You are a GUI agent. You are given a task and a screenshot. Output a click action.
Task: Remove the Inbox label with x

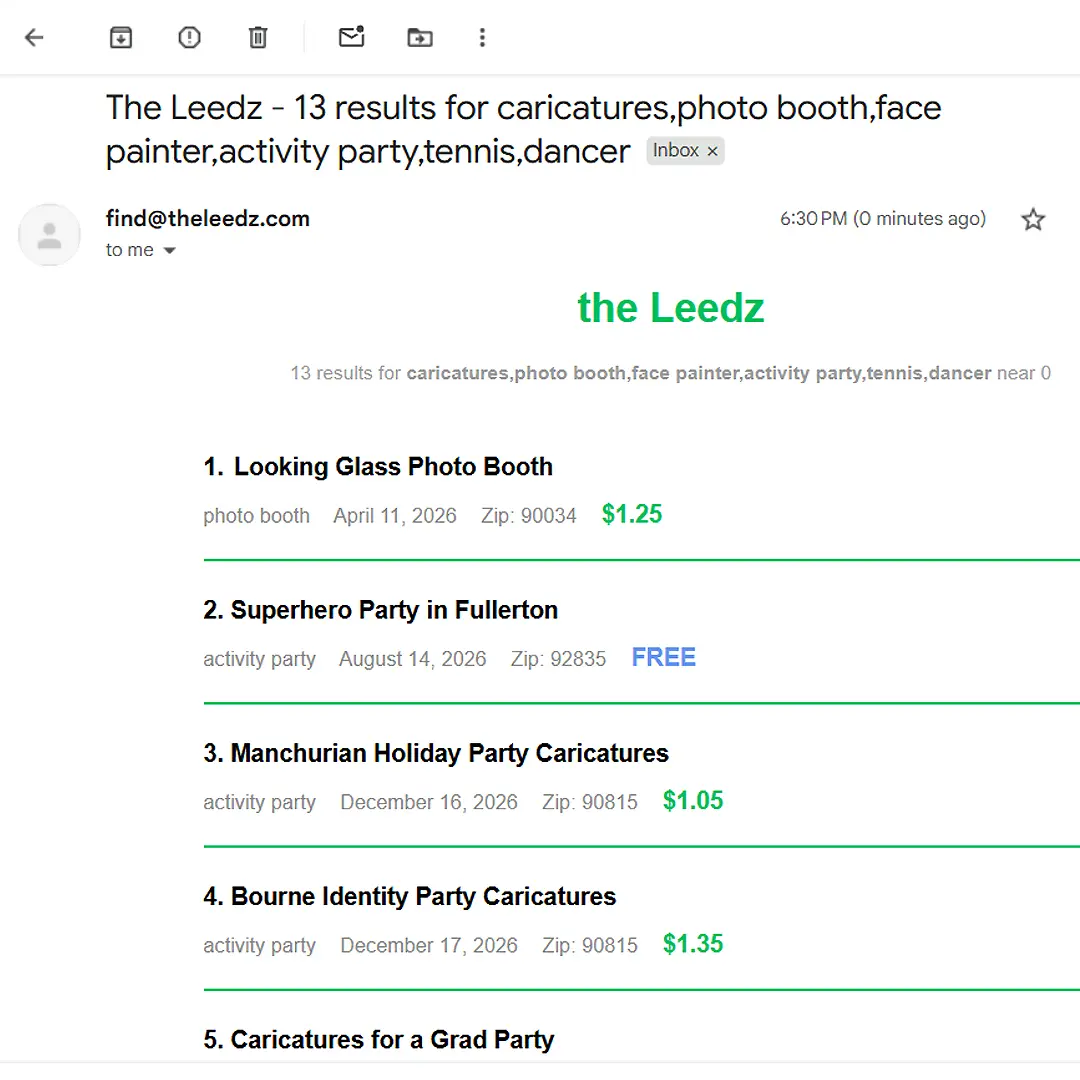click(712, 152)
